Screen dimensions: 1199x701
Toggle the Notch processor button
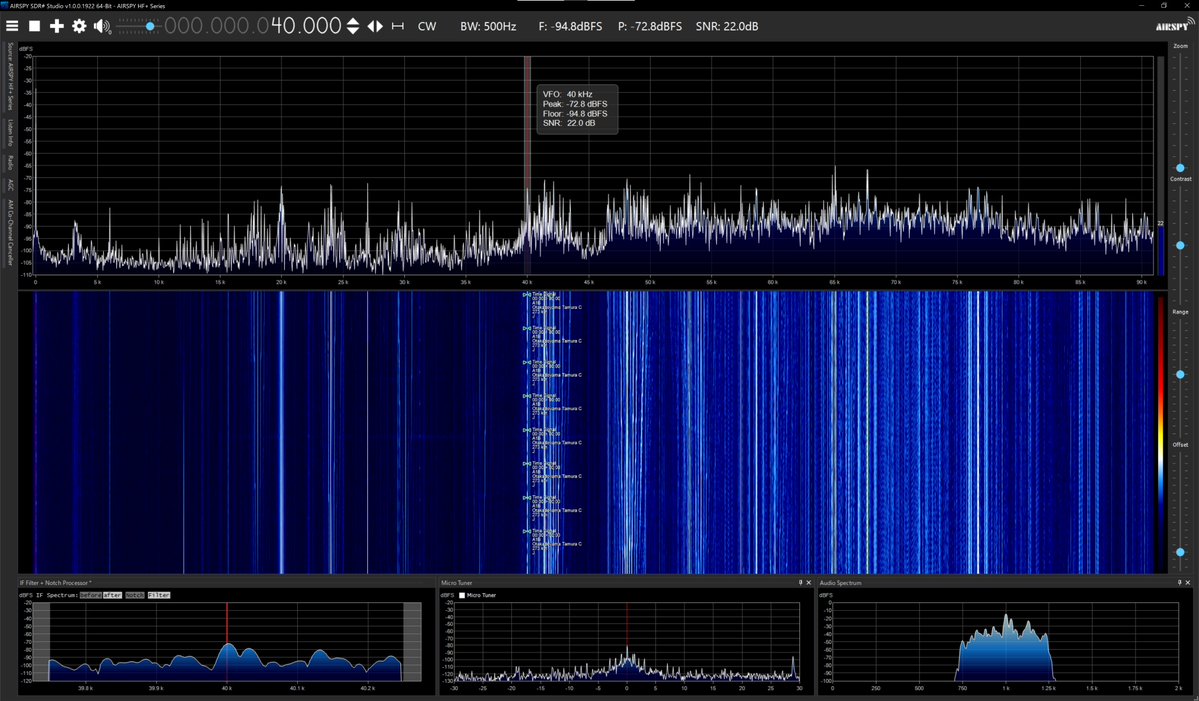pyautogui.click(x=134, y=595)
